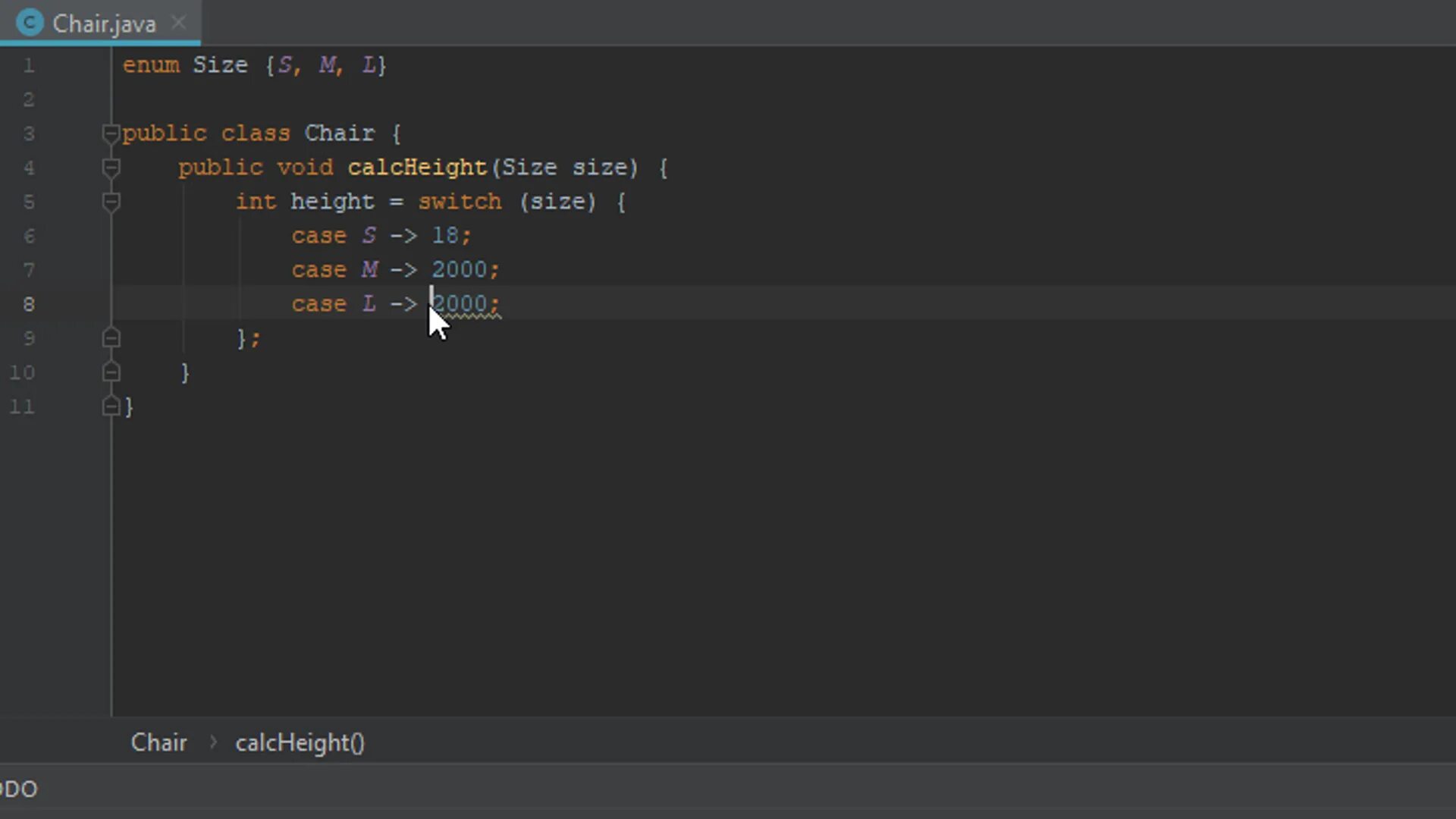The width and height of the screenshot is (1456, 819).
Task: Collapse the switch block fold on line 5
Action: coord(111,202)
